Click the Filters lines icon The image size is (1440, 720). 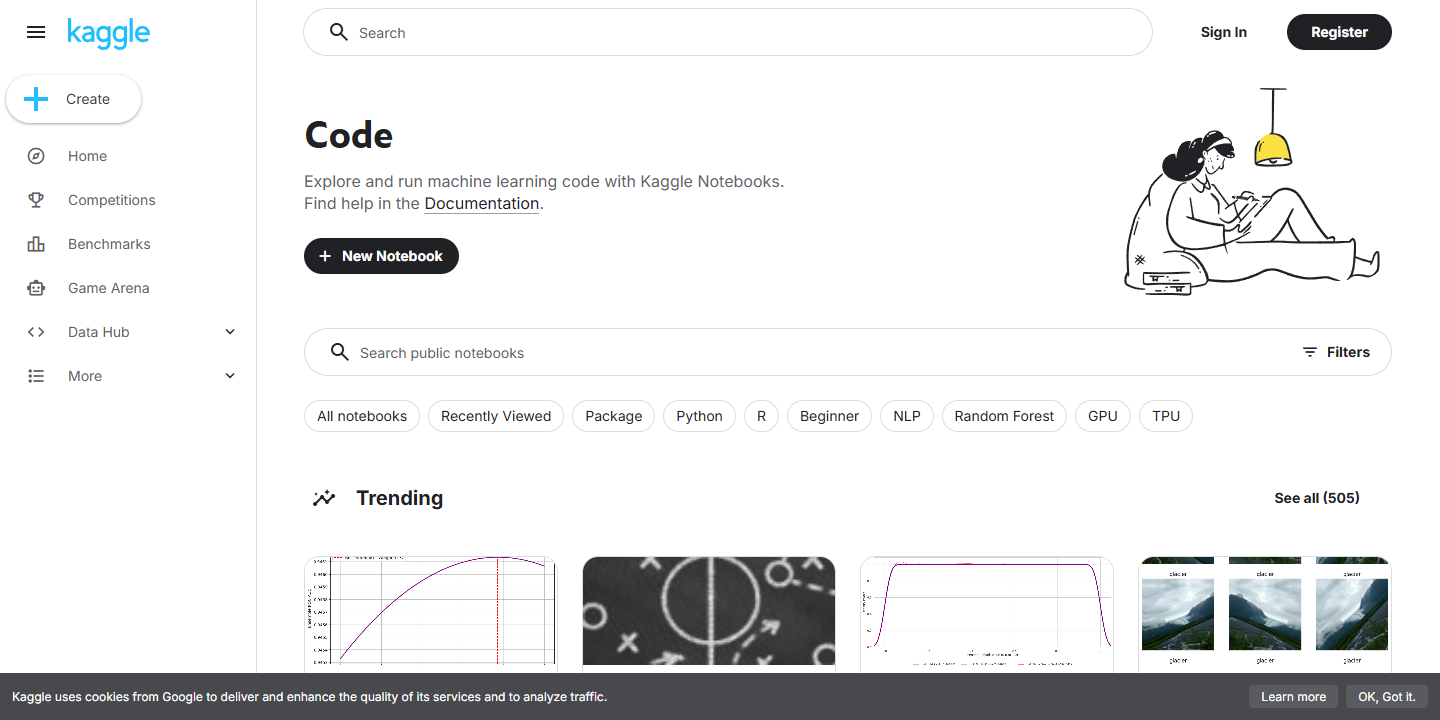click(1310, 352)
